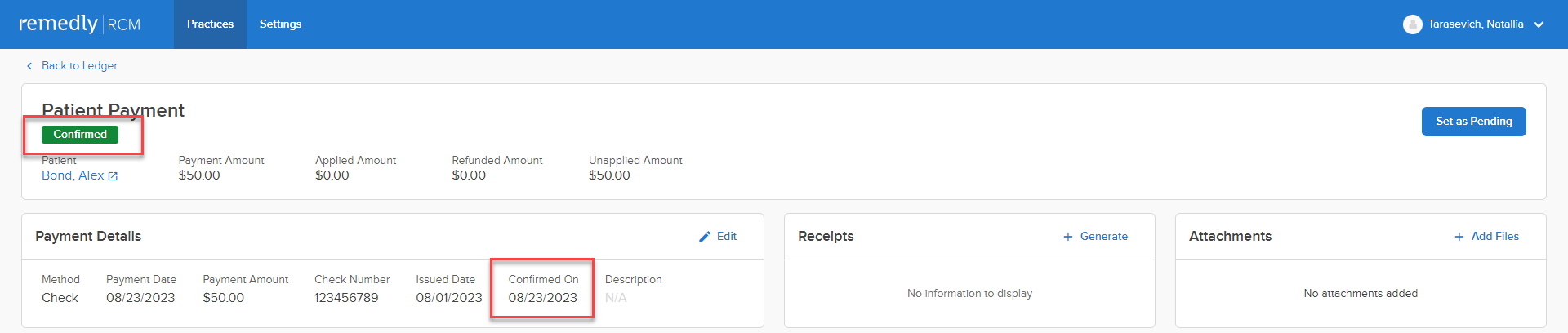Generate a receipt
Viewport: 1568px width, 333px height.
click(1103, 237)
